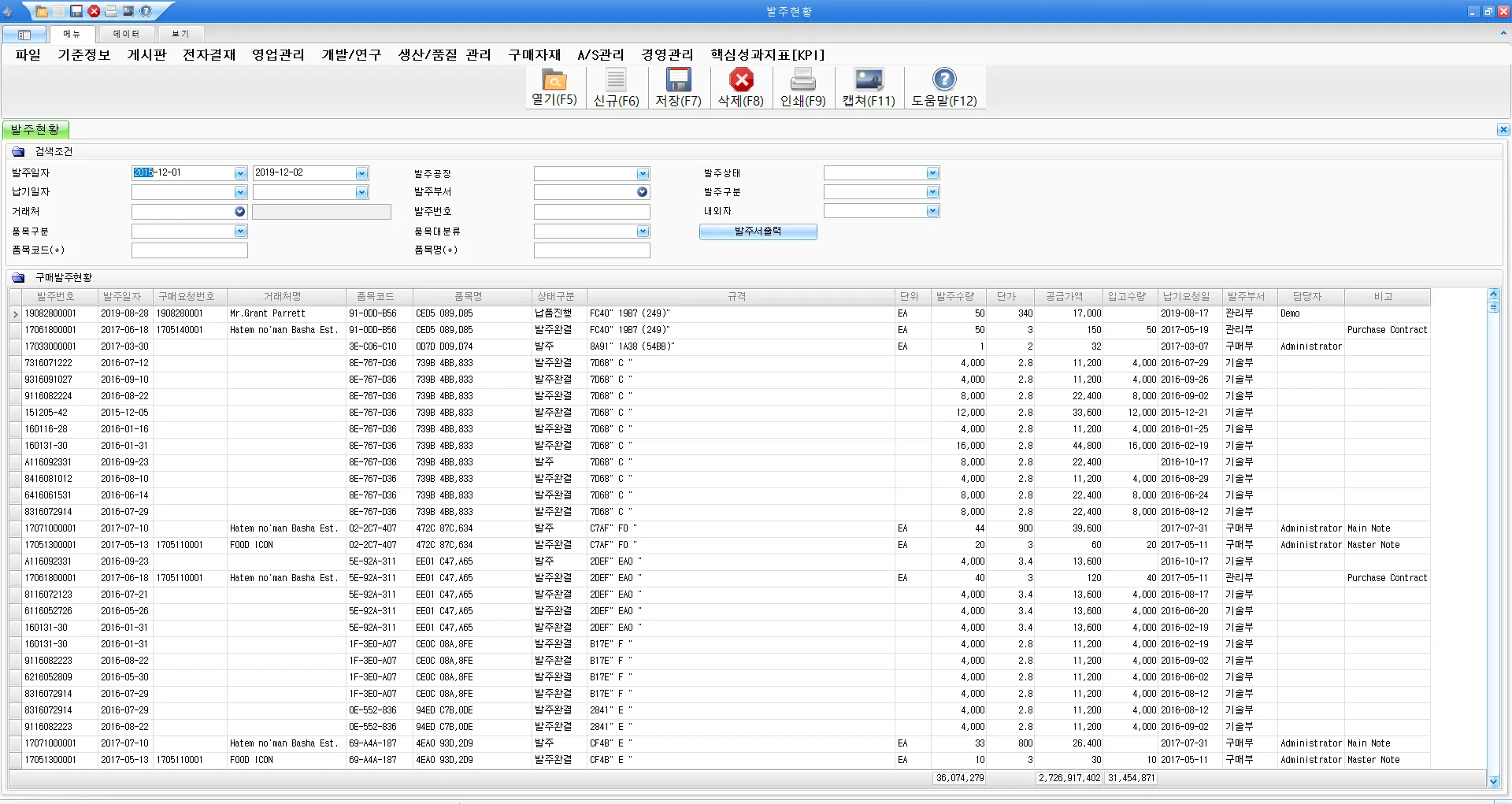1512x804 pixels.
Task: Click the 캡쳐(F11) capture icon
Action: (869, 80)
